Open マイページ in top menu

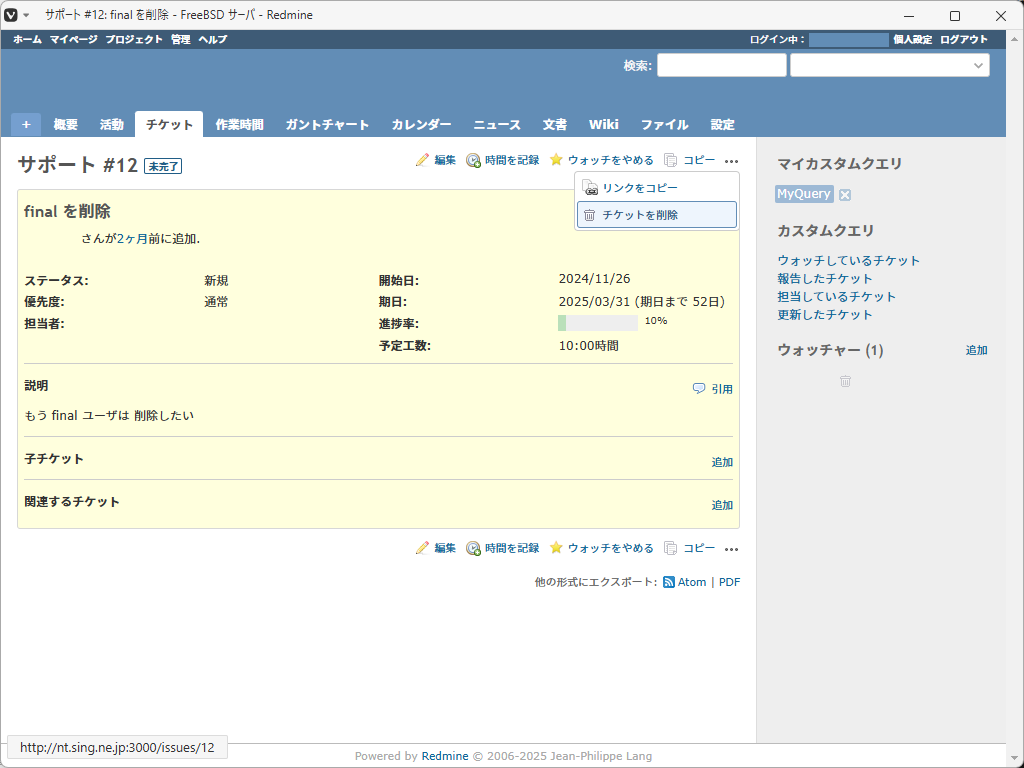pyautogui.click(x=74, y=39)
